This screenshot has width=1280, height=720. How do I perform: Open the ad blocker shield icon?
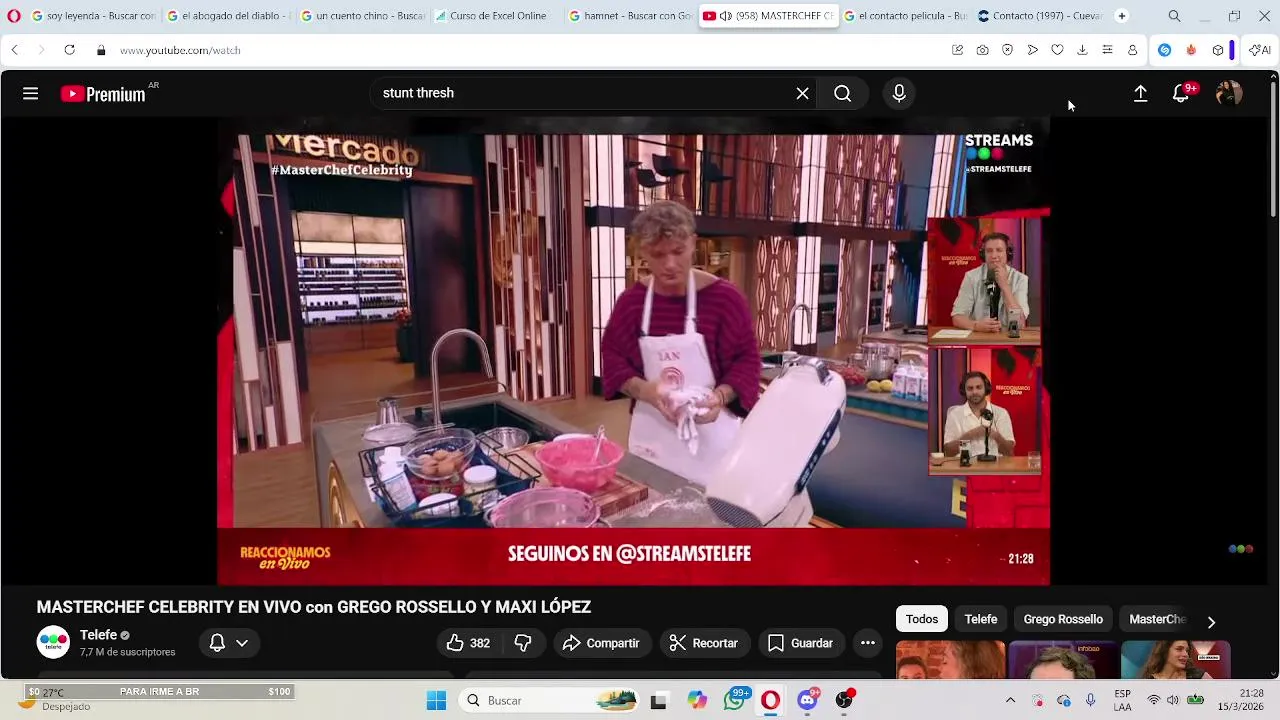pos(1007,50)
